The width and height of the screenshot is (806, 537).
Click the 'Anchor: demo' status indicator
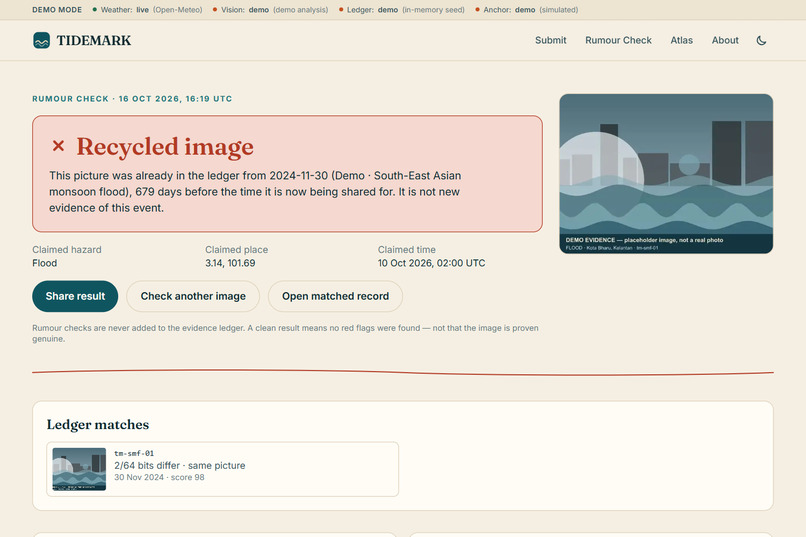click(526, 10)
